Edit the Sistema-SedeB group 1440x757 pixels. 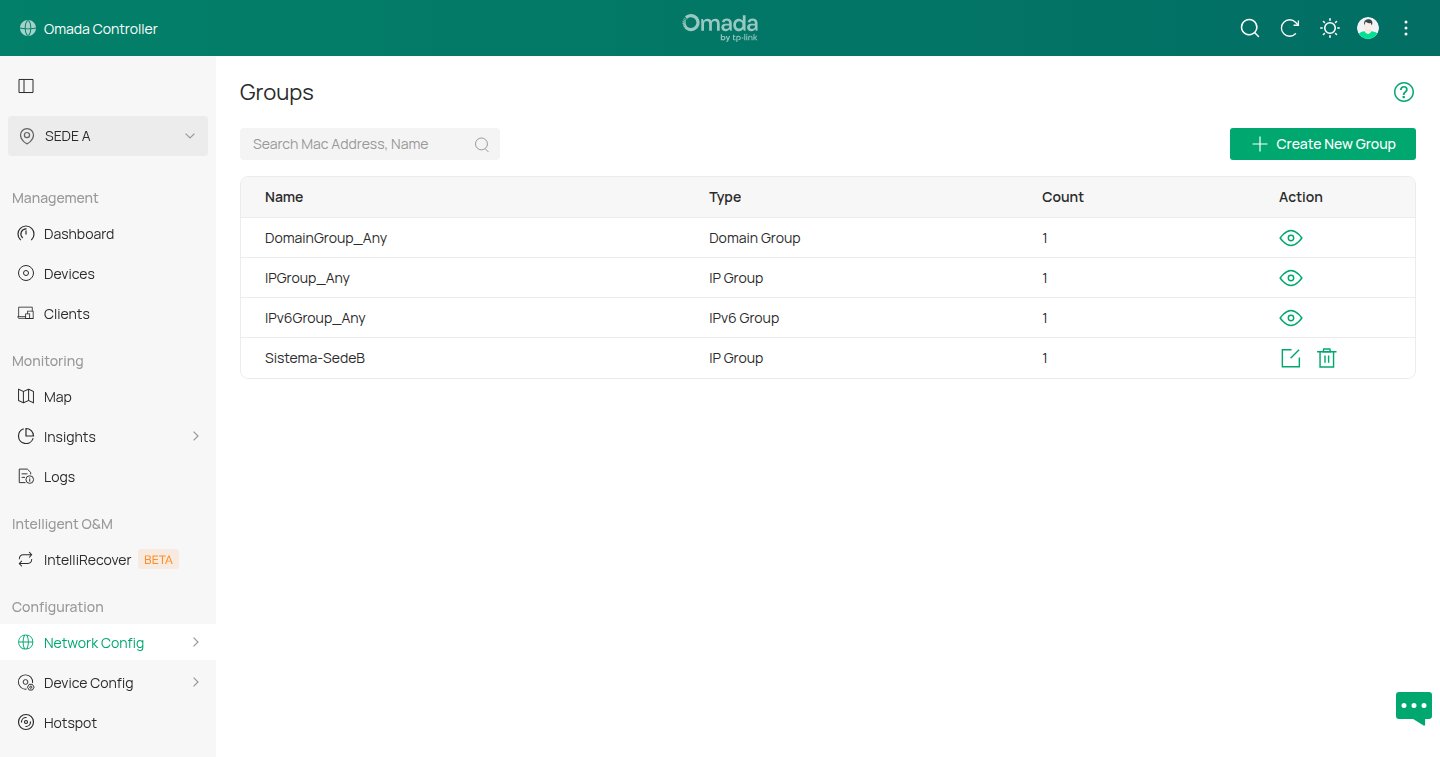(x=1291, y=358)
